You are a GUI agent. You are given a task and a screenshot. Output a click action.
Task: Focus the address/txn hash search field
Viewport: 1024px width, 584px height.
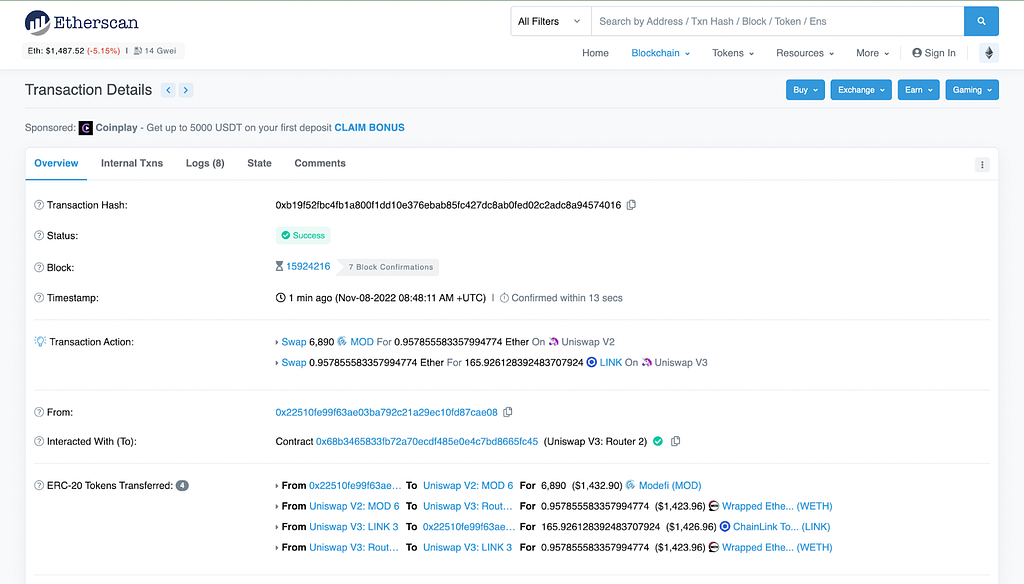pyautogui.click(x=777, y=22)
